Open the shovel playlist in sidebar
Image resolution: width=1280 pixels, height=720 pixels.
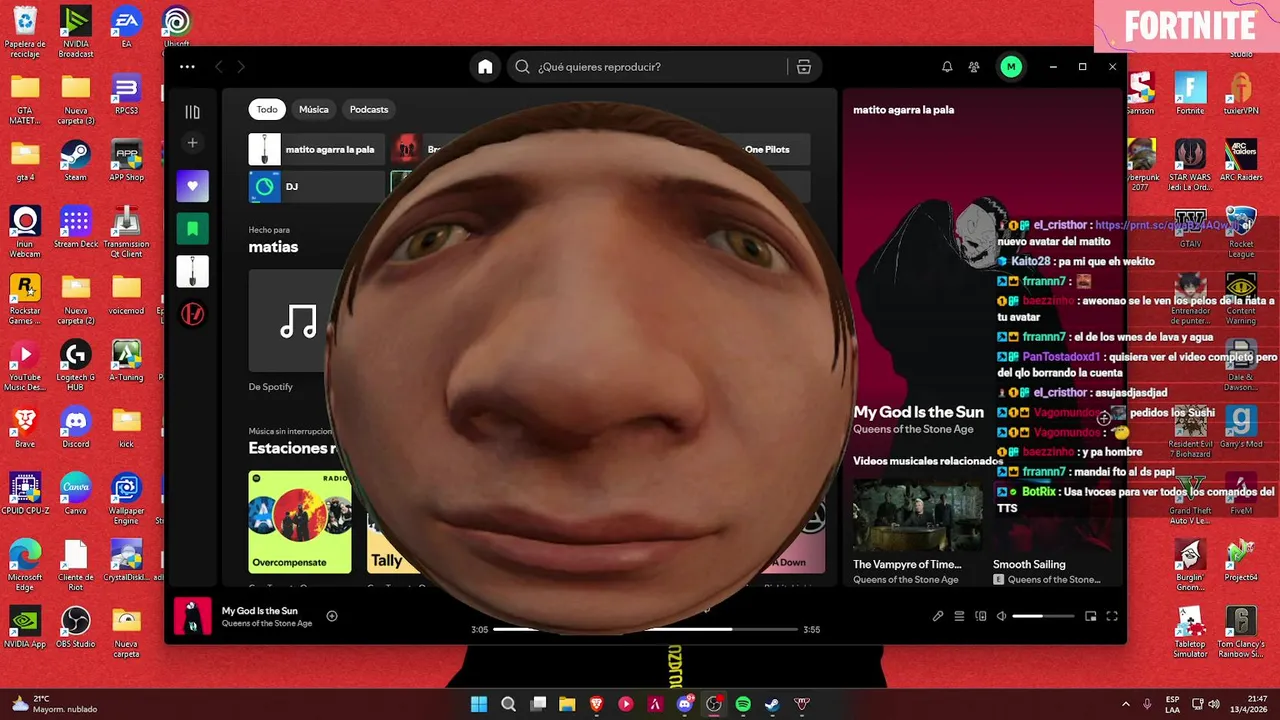coord(193,271)
